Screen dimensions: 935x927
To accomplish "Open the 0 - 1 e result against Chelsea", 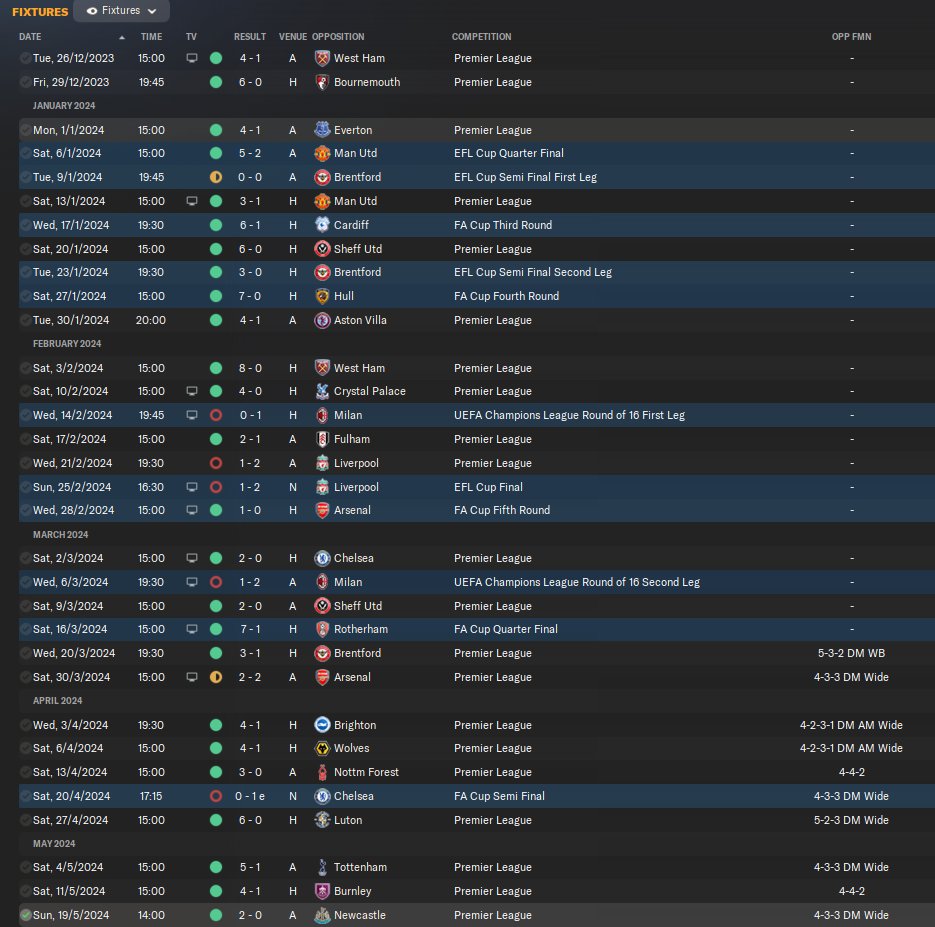I will pos(249,796).
